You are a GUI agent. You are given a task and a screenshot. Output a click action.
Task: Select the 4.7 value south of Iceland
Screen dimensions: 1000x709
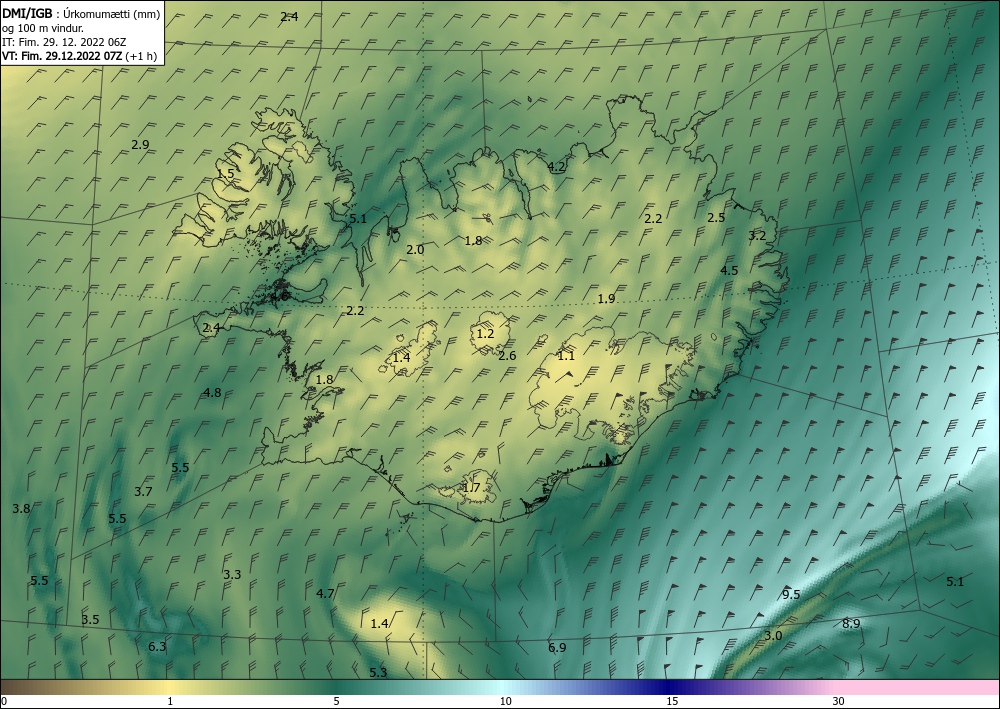coord(325,594)
